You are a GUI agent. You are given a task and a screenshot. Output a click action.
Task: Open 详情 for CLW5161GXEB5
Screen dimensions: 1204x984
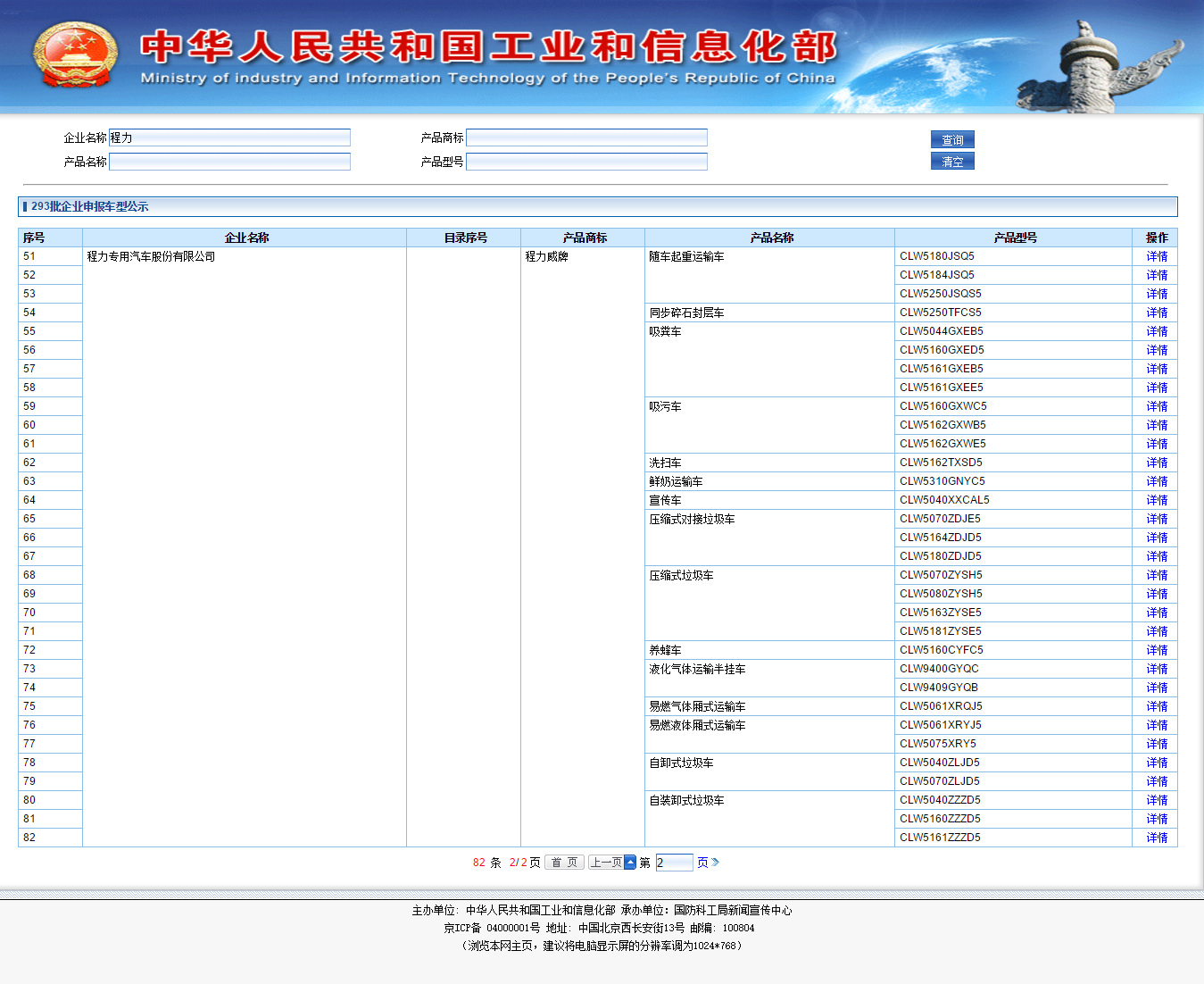1157,369
